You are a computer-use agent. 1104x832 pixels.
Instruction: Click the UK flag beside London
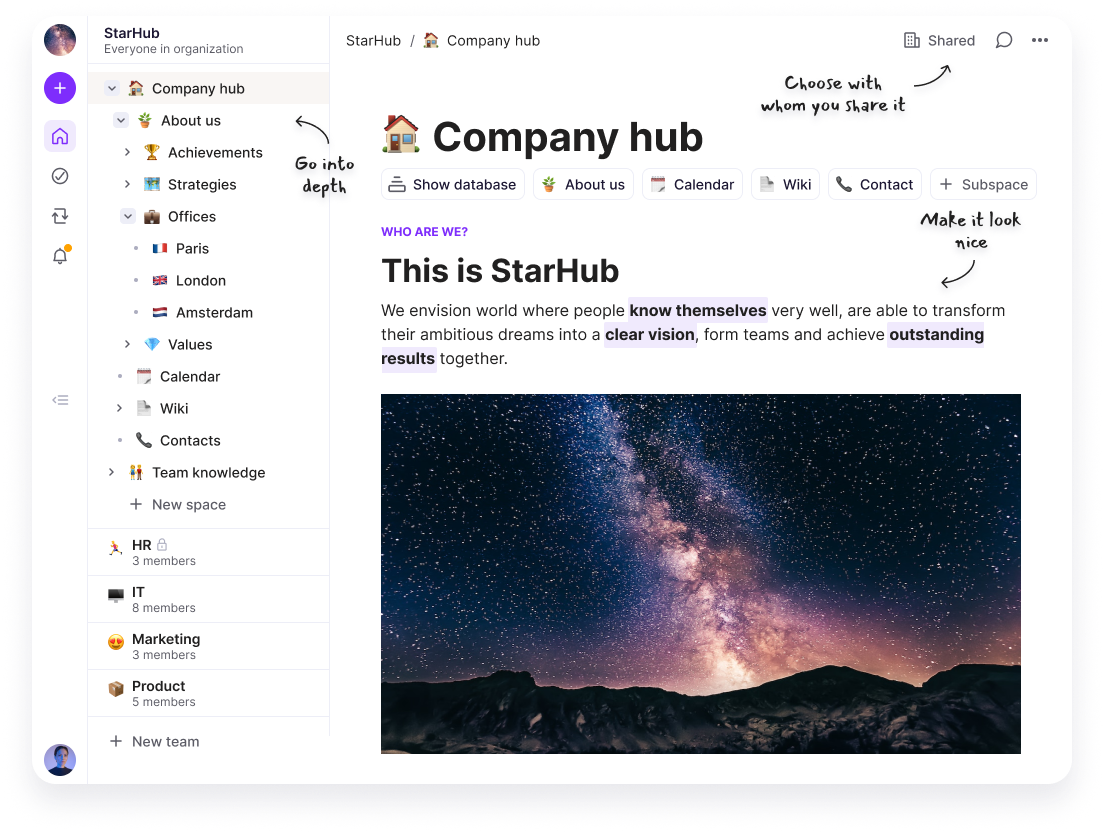[160, 280]
